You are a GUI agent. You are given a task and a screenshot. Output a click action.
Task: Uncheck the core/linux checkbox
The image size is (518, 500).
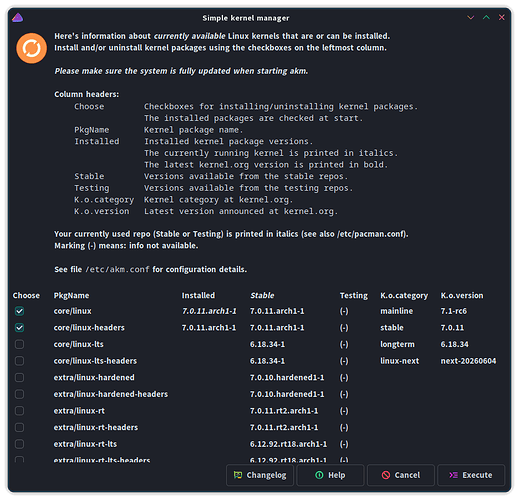coord(19,311)
